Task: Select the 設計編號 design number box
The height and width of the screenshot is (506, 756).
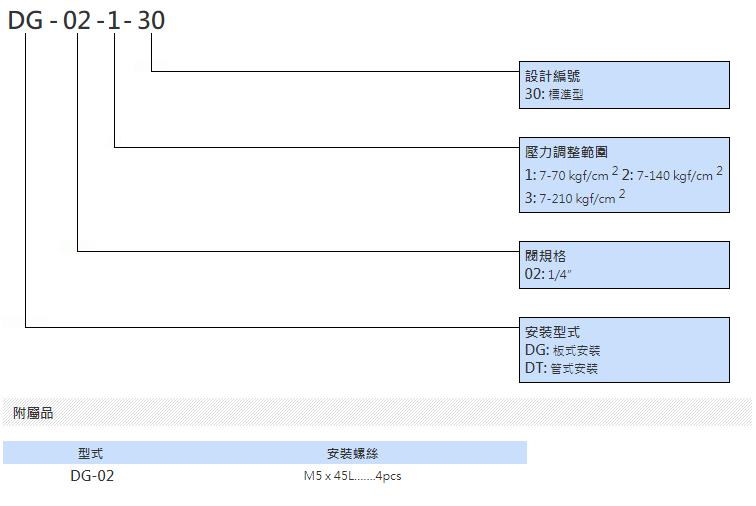Action: (624, 85)
